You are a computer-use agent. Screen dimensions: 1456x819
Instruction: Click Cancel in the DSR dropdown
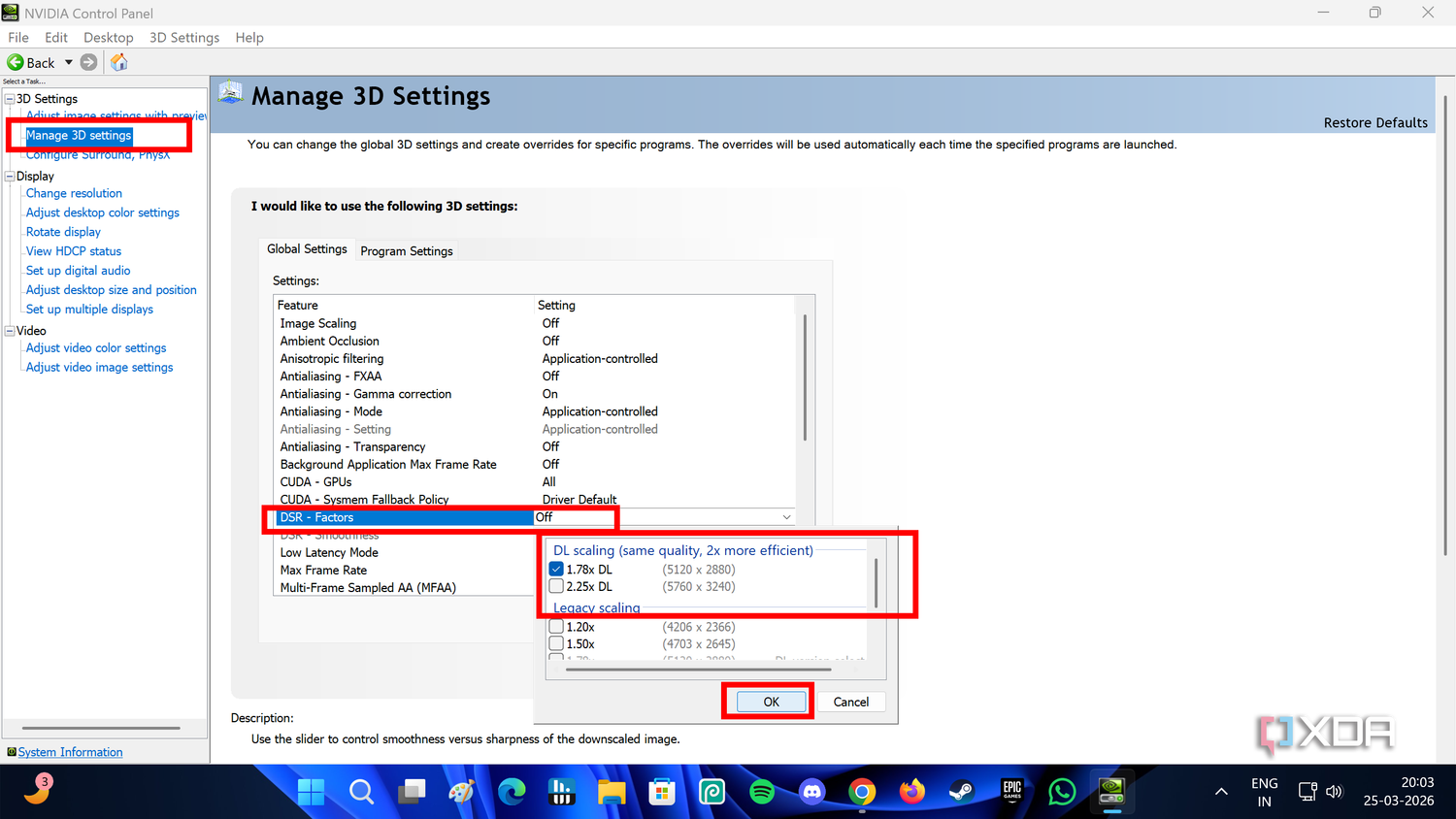coord(851,702)
